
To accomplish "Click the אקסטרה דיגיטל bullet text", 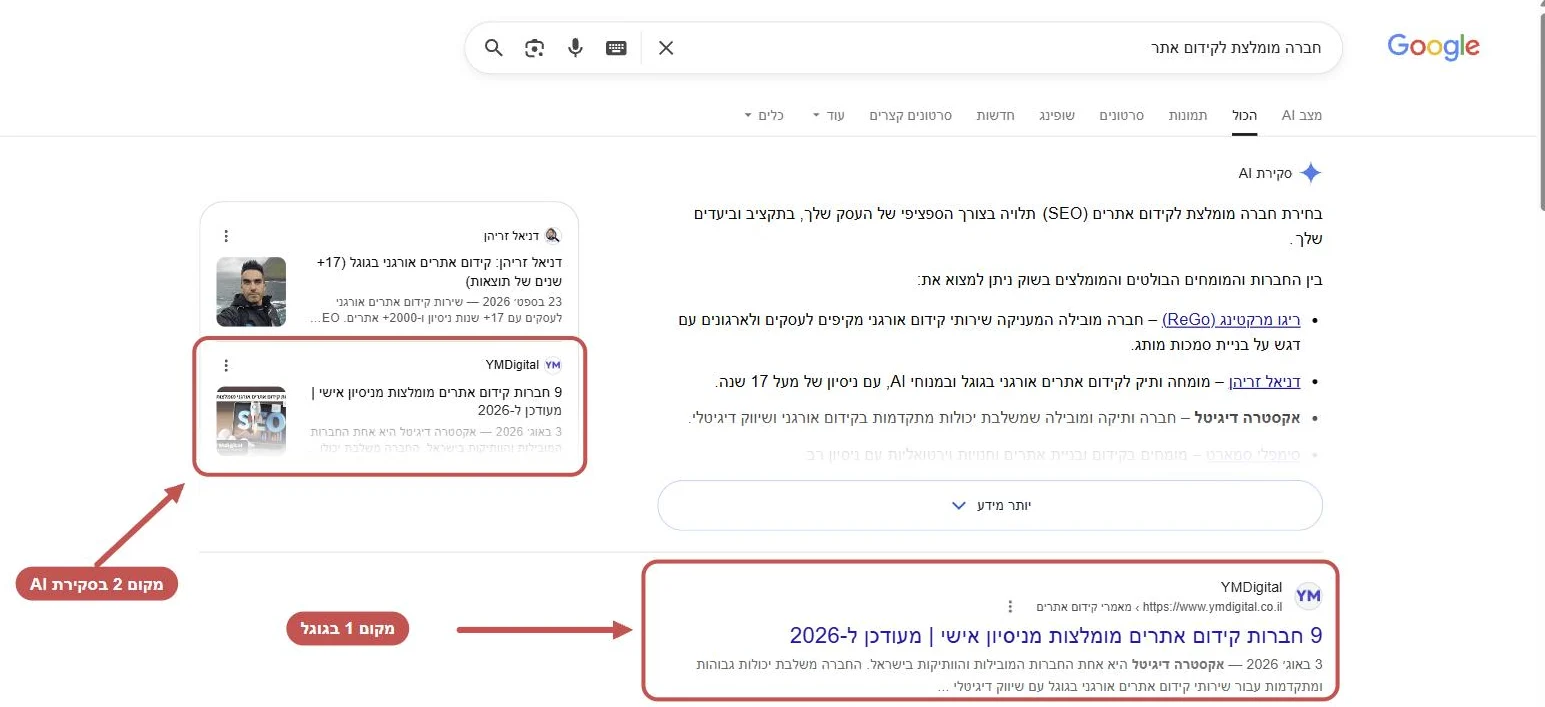I will pos(1249,417).
